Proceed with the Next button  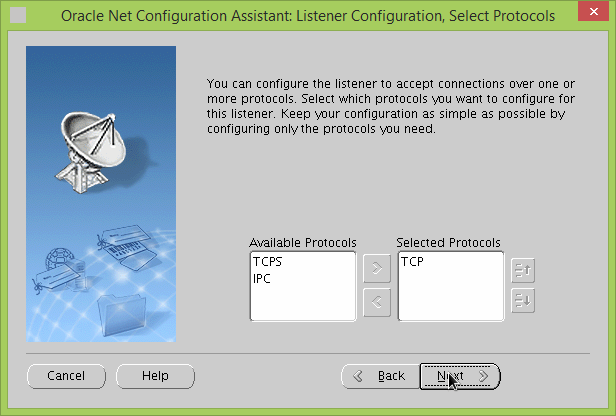click(x=460, y=376)
